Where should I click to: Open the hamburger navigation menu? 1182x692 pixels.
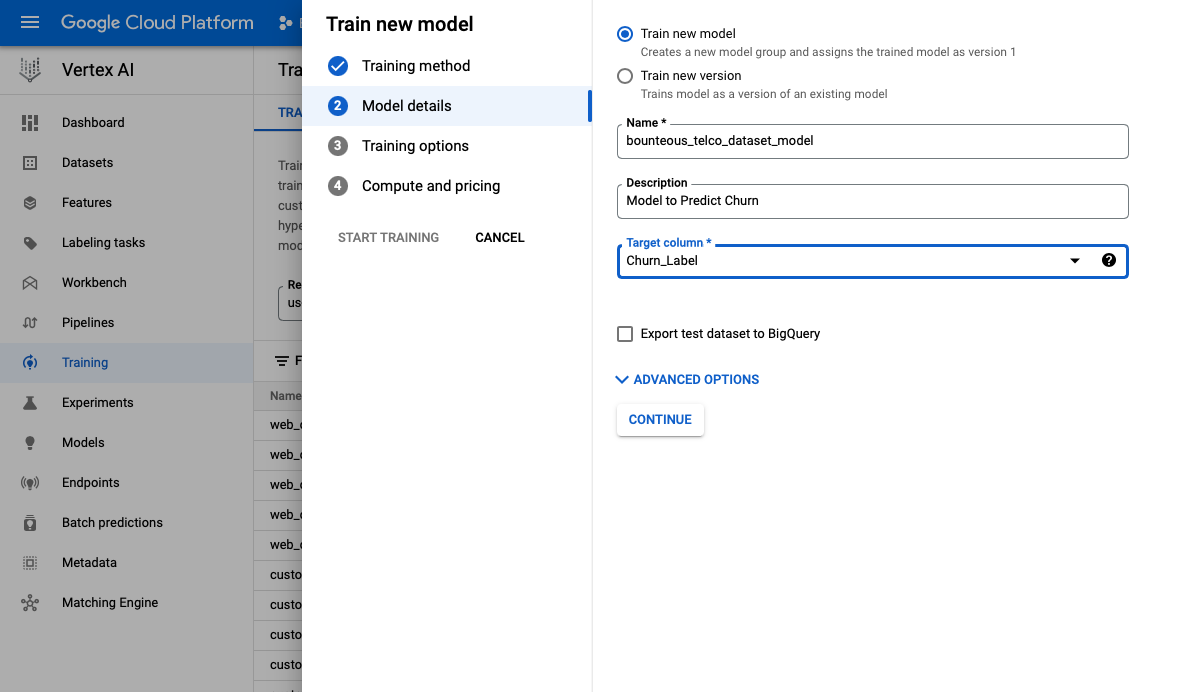pyautogui.click(x=30, y=23)
